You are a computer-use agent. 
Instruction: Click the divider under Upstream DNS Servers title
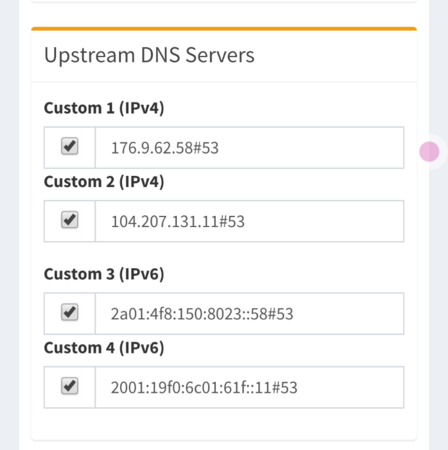(x=224, y=82)
